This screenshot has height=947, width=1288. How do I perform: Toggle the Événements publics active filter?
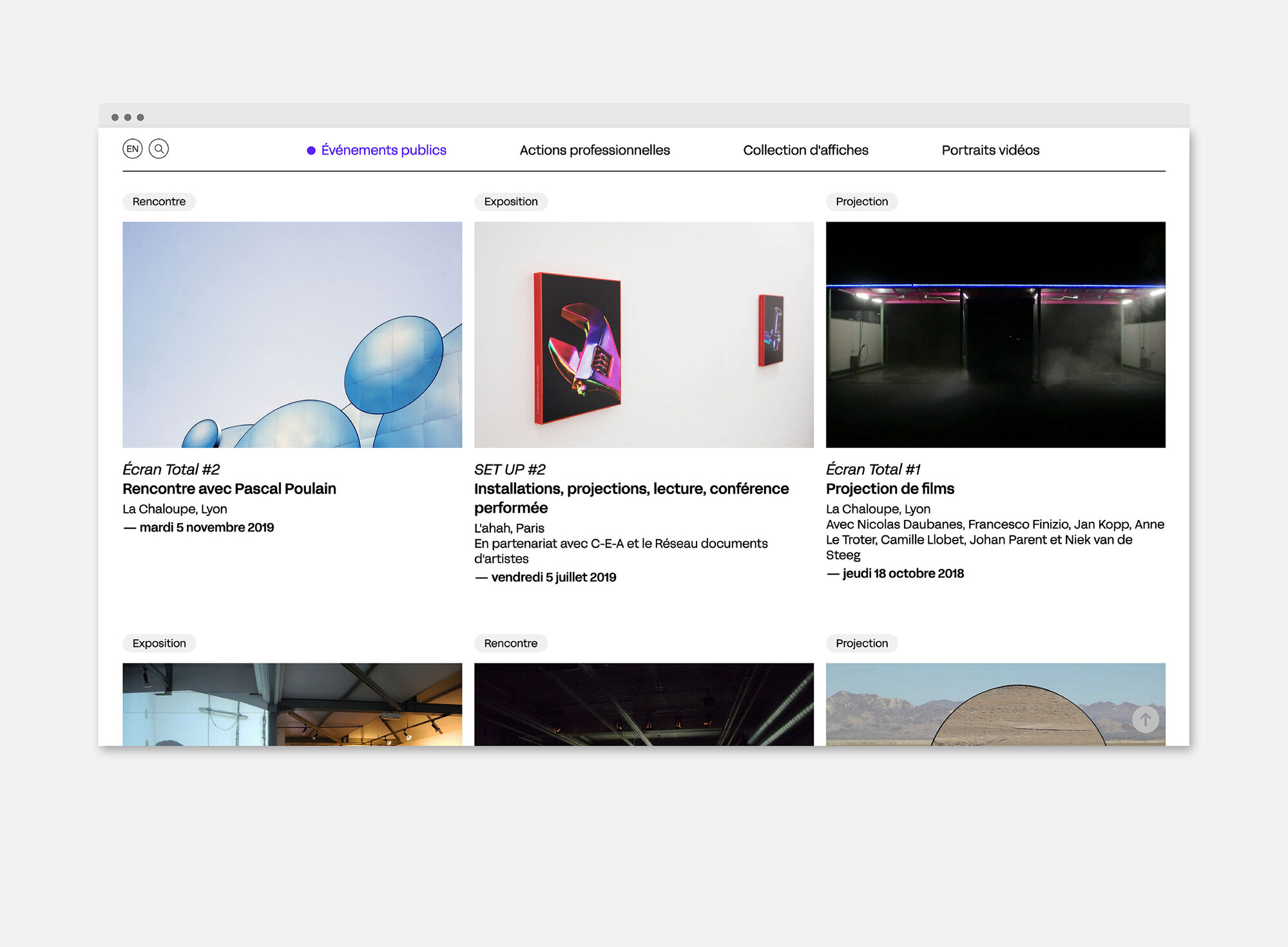(383, 149)
